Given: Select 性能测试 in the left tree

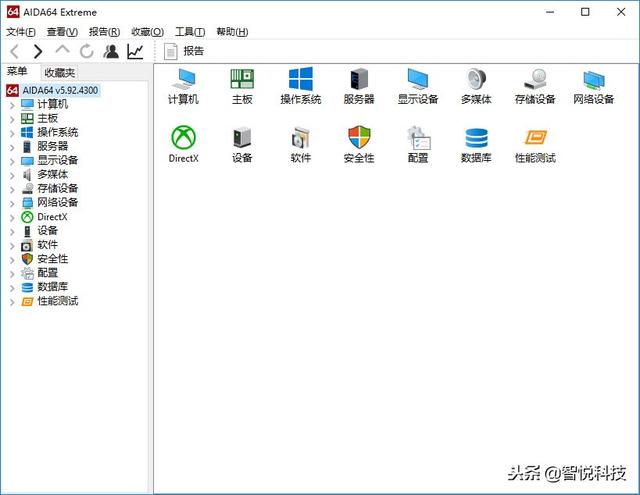Looking at the screenshot, I should tap(49, 301).
